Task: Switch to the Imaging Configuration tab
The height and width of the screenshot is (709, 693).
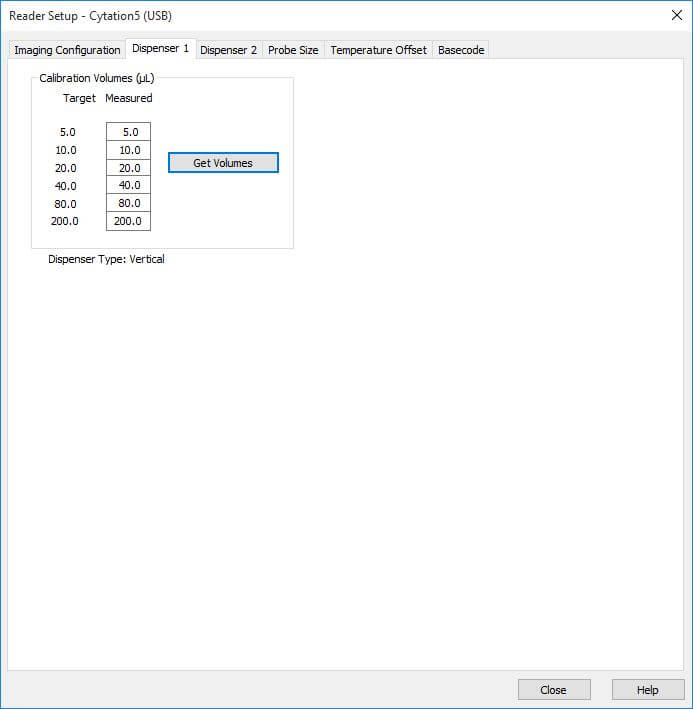Action: (67, 50)
